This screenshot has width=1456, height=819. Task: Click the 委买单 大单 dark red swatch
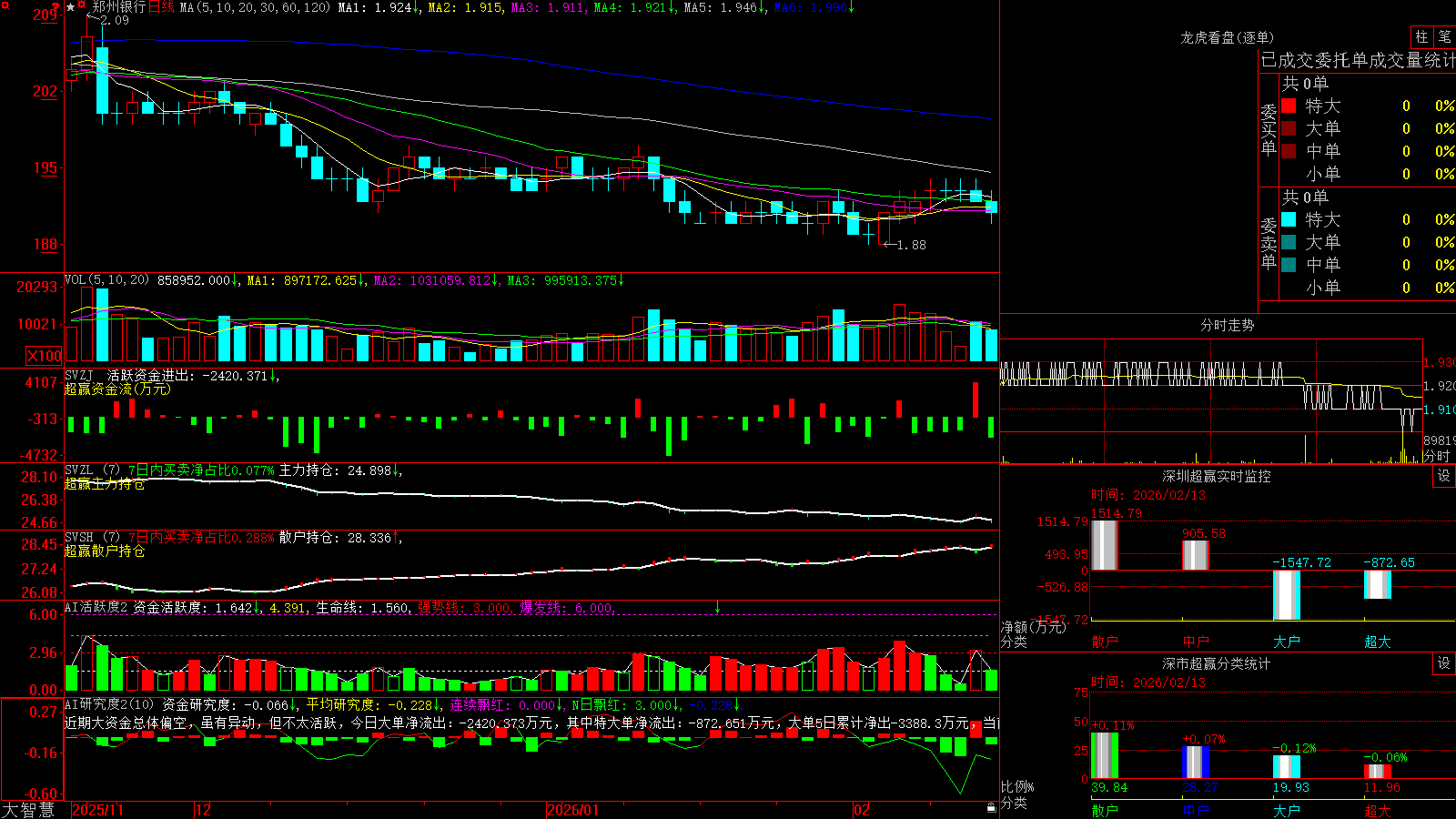pyautogui.click(x=1289, y=128)
